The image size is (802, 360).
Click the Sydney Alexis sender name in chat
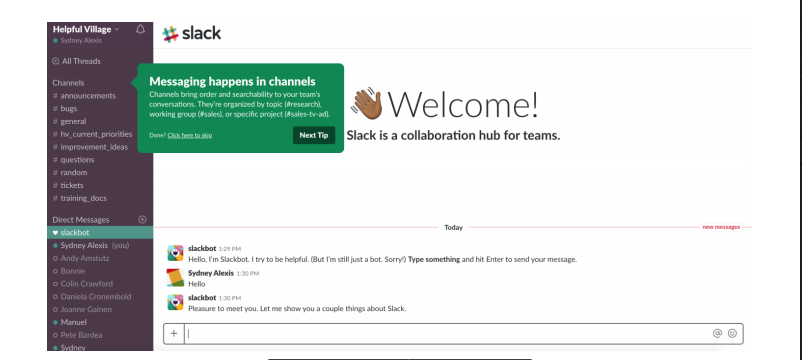point(211,274)
